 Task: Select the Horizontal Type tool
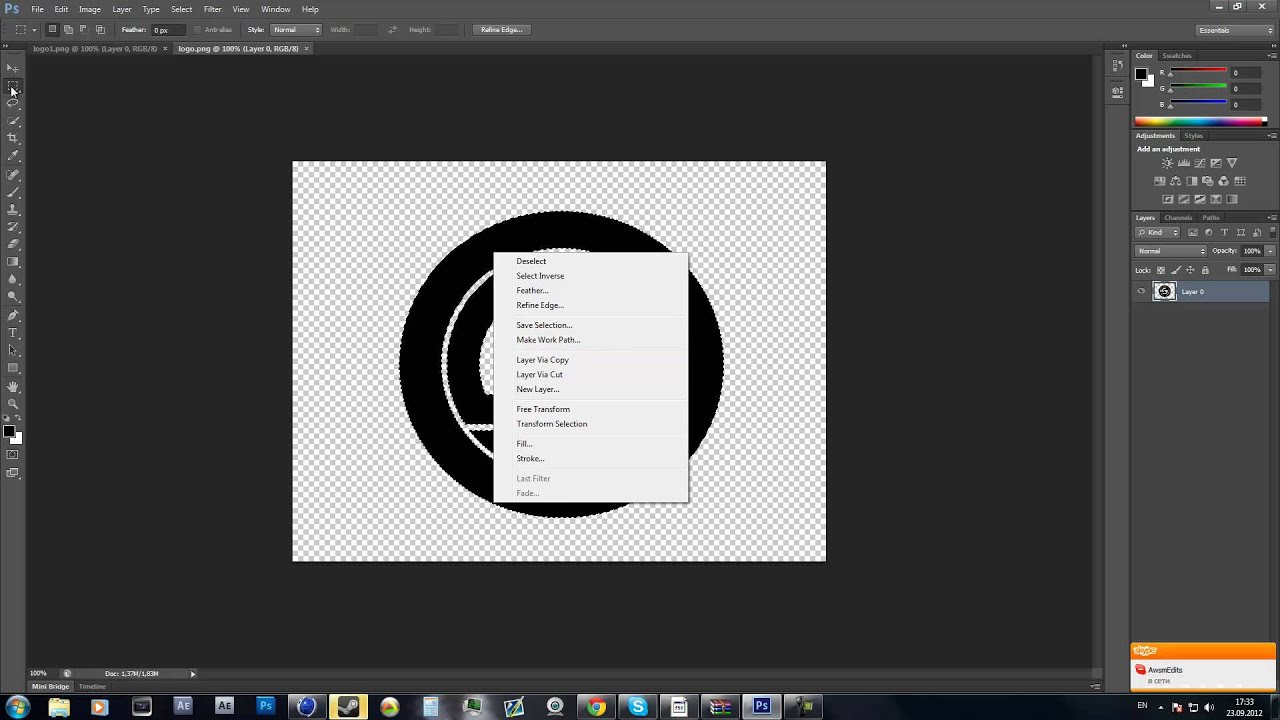pos(13,332)
